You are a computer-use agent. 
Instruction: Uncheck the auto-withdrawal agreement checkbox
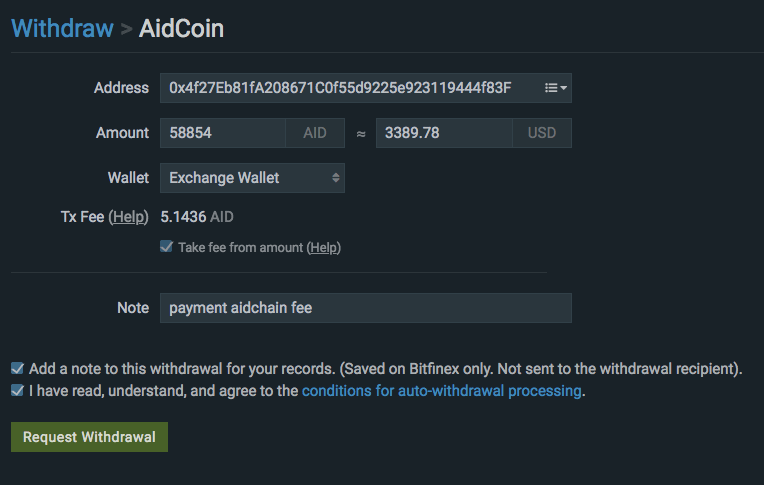(x=17, y=391)
